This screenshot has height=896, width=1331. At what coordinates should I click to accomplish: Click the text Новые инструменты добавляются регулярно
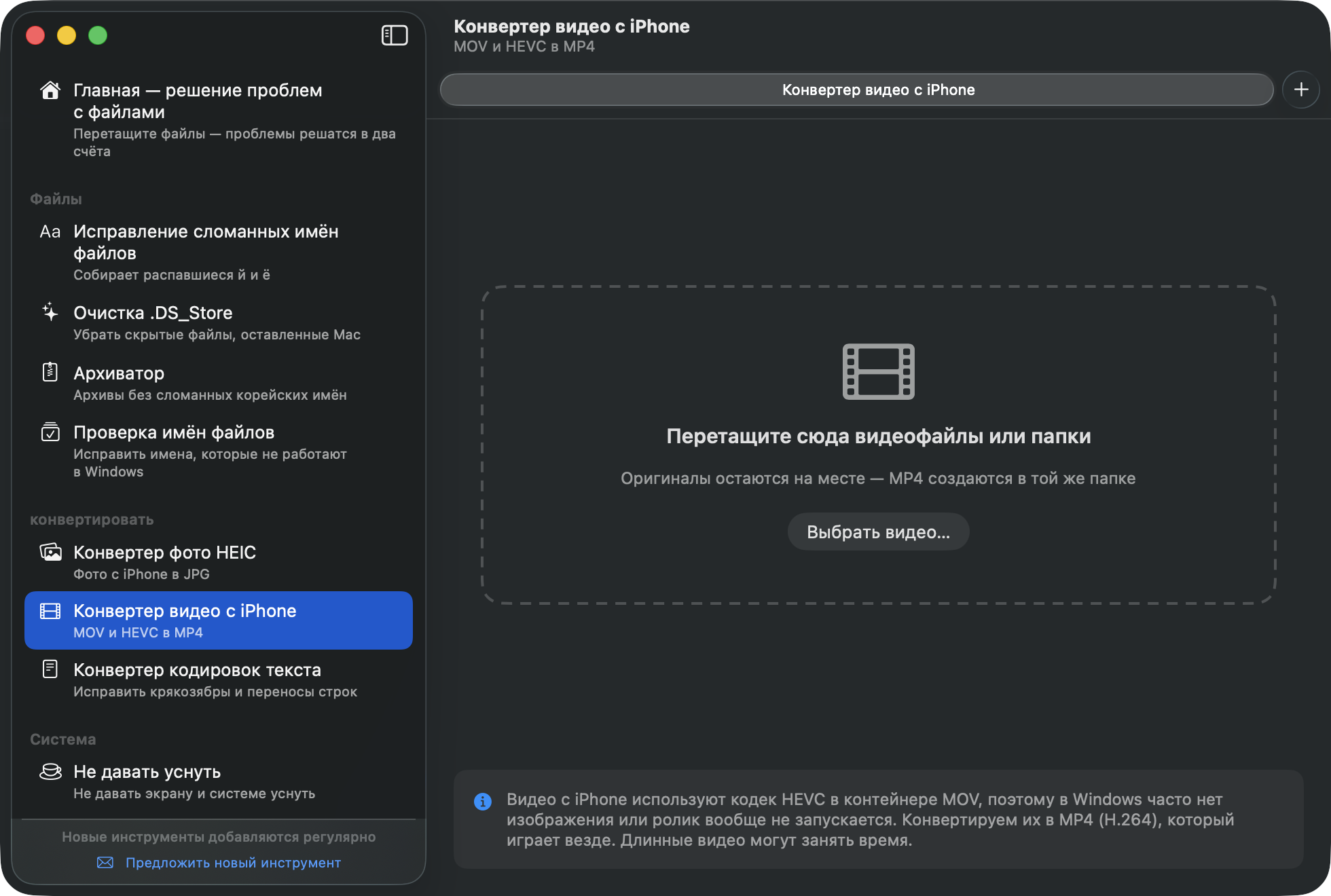[219, 837]
